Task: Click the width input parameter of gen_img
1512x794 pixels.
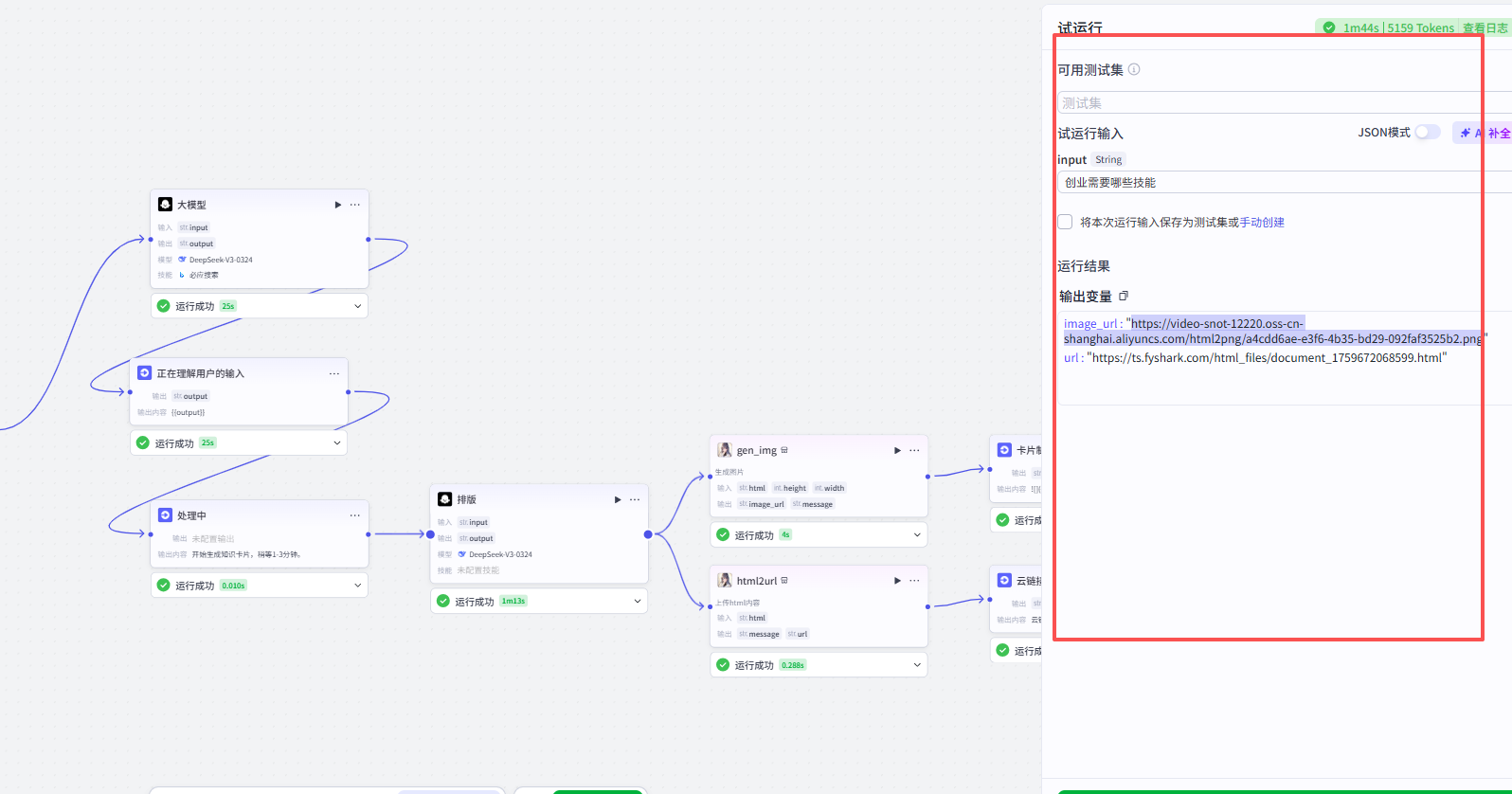Action: click(x=829, y=488)
